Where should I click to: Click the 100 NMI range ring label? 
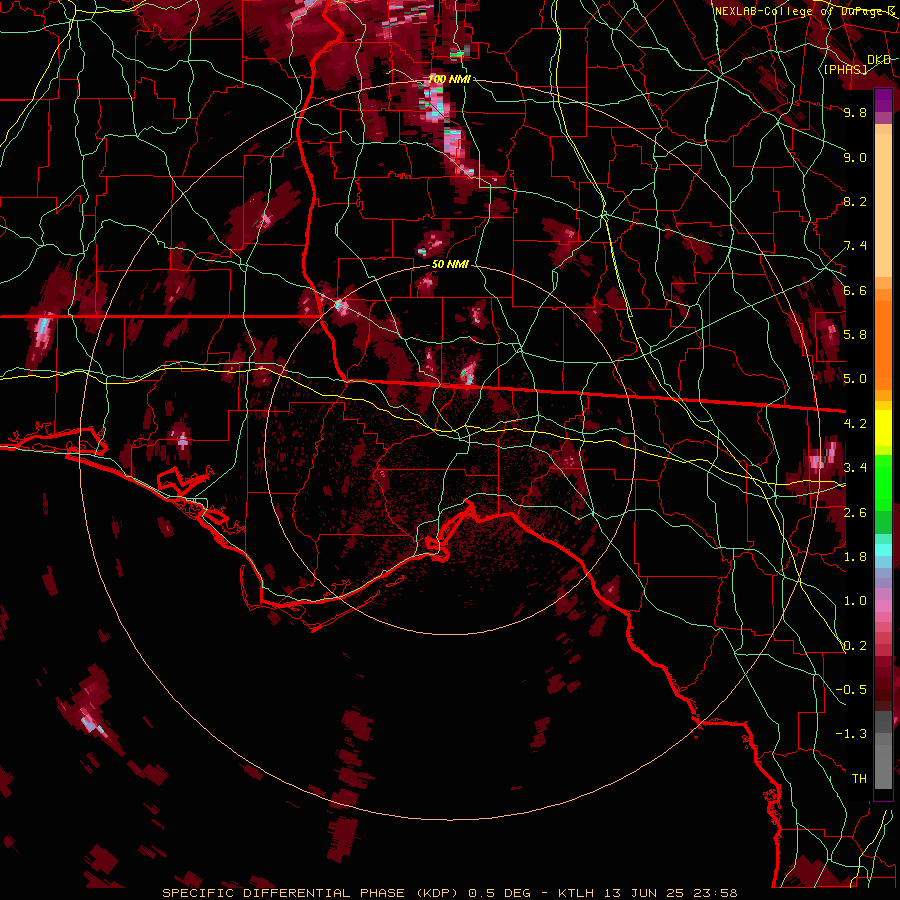[449, 79]
